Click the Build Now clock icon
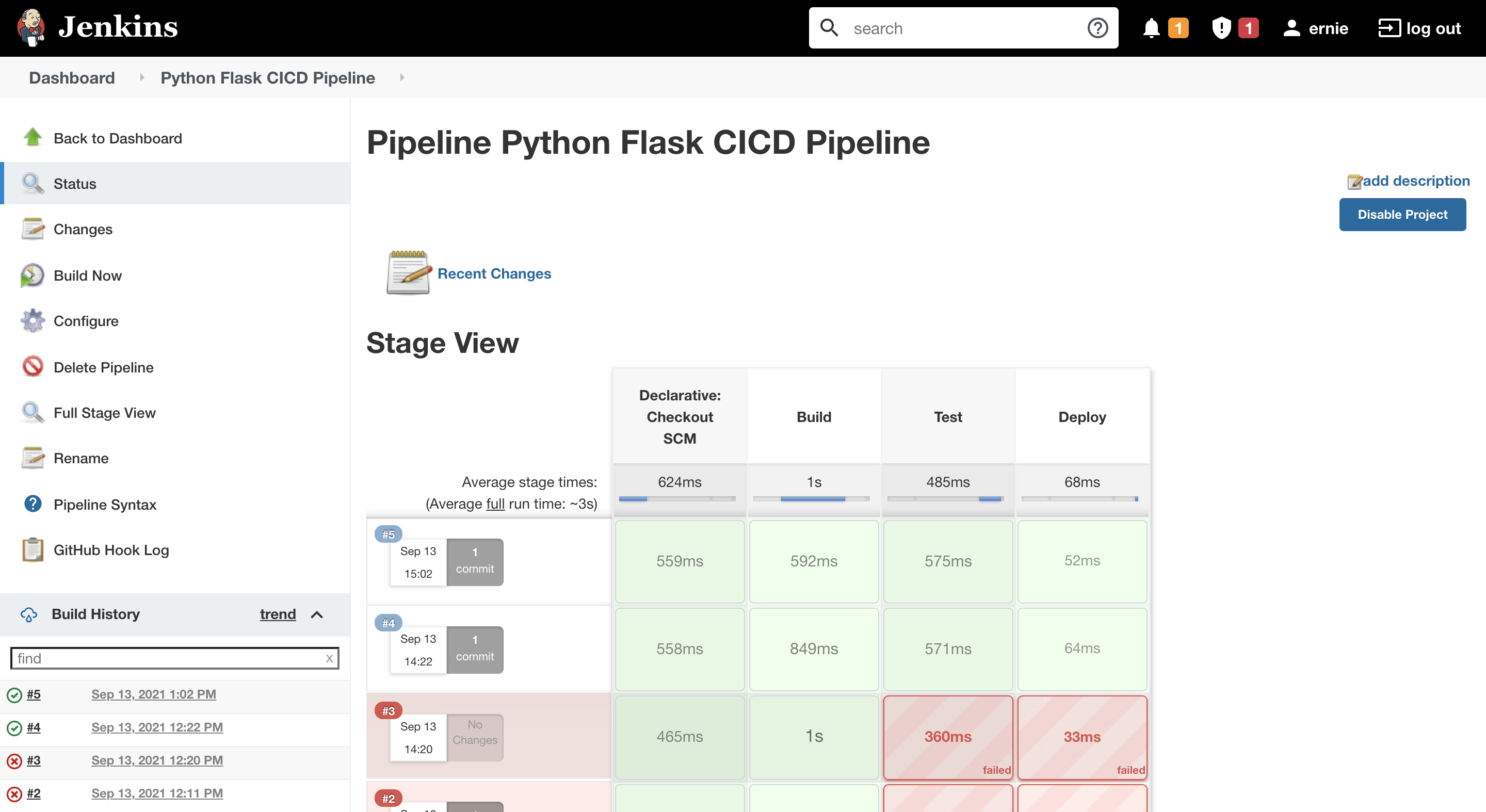The image size is (1486, 812). (33, 275)
